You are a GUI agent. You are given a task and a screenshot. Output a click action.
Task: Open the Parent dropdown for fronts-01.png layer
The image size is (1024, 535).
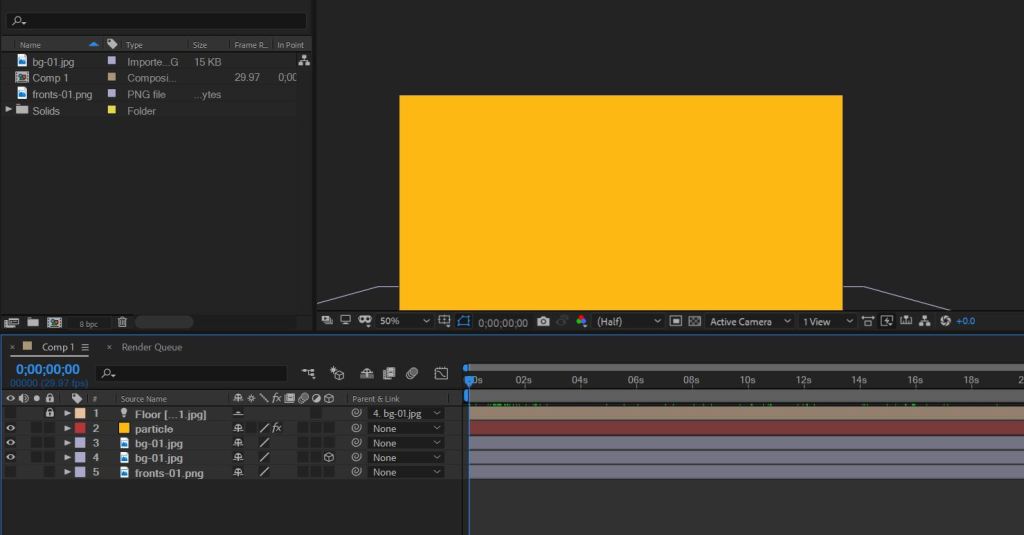pos(406,472)
